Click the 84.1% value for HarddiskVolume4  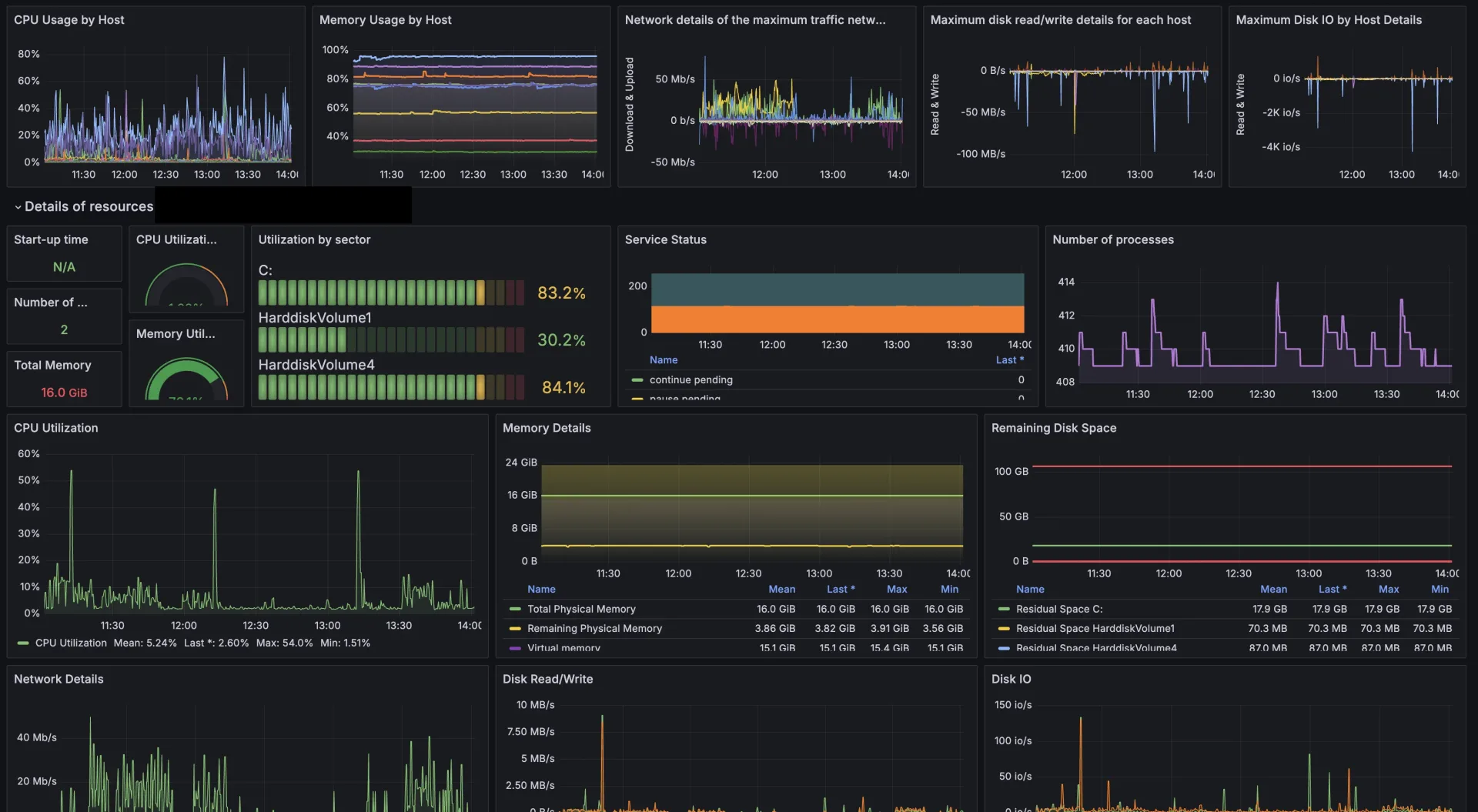point(563,387)
